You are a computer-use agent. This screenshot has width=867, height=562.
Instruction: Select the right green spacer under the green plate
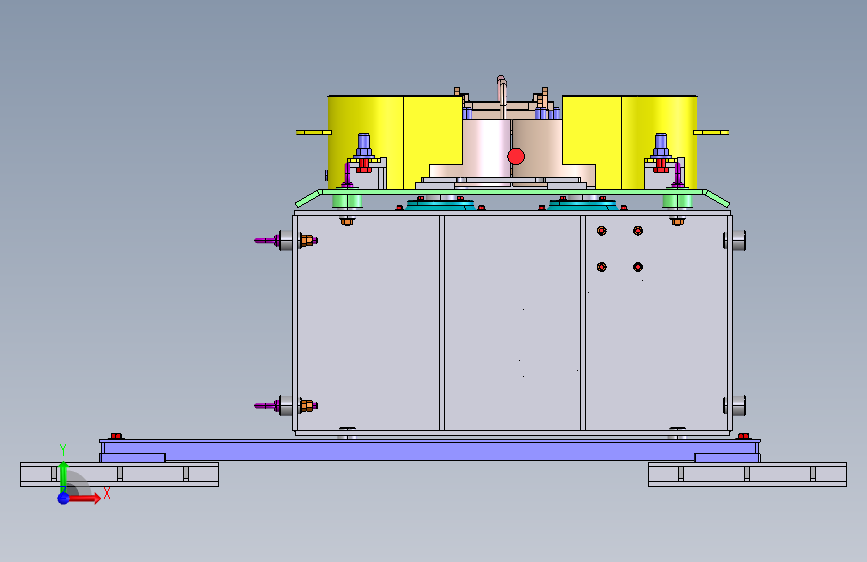click(677, 201)
